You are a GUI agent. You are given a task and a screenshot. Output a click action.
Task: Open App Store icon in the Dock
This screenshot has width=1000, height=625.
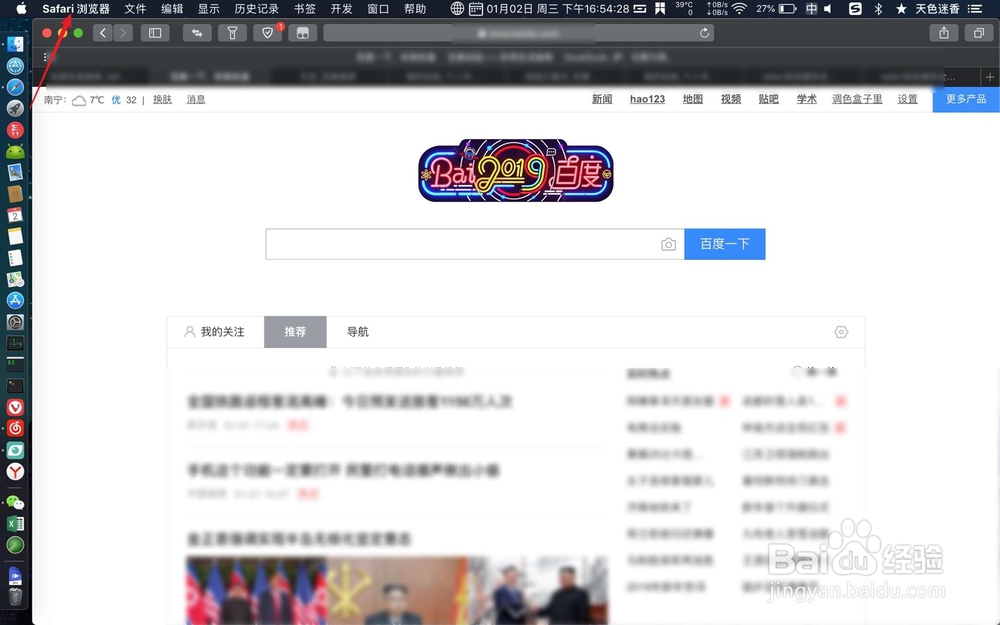pos(15,300)
